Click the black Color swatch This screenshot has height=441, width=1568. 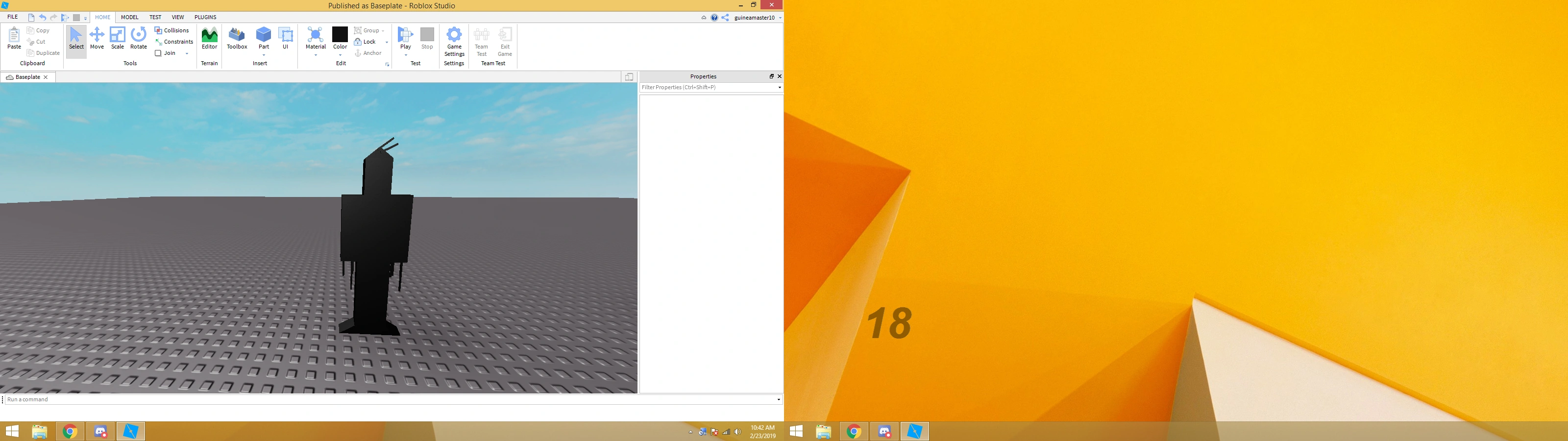click(x=340, y=34)
